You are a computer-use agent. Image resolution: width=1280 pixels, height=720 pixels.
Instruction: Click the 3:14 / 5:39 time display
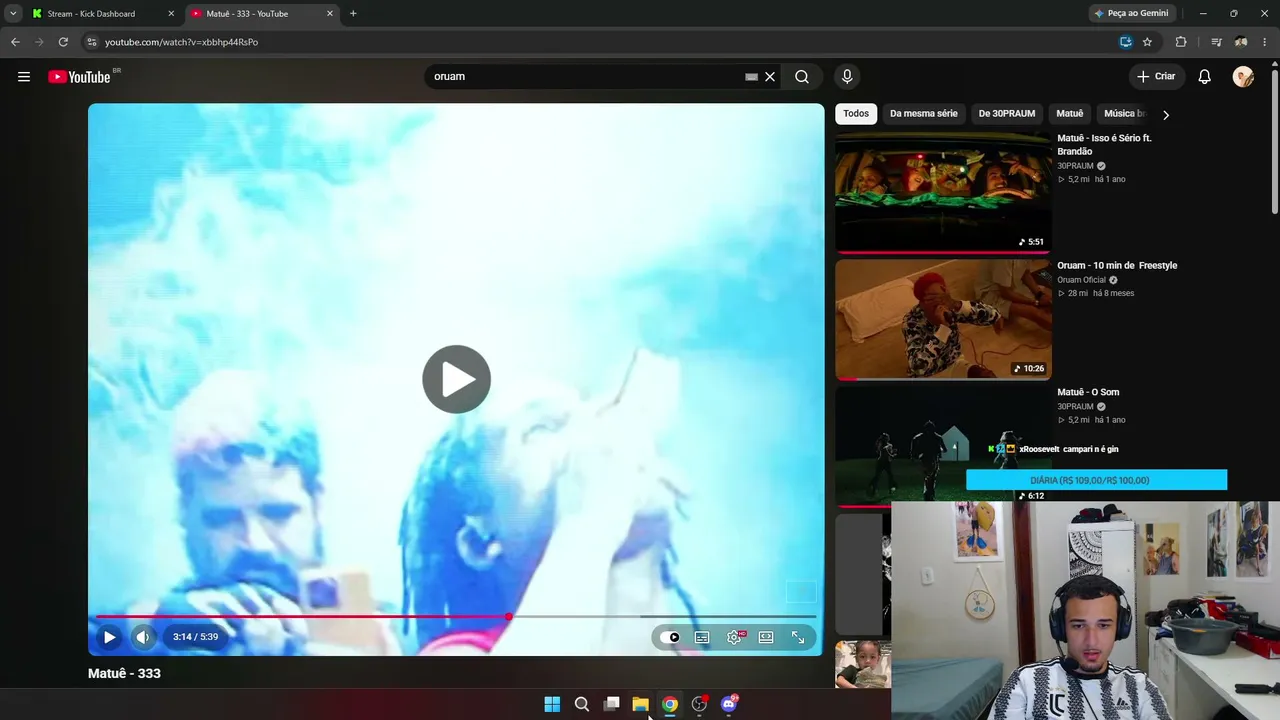tap(195, 637)
